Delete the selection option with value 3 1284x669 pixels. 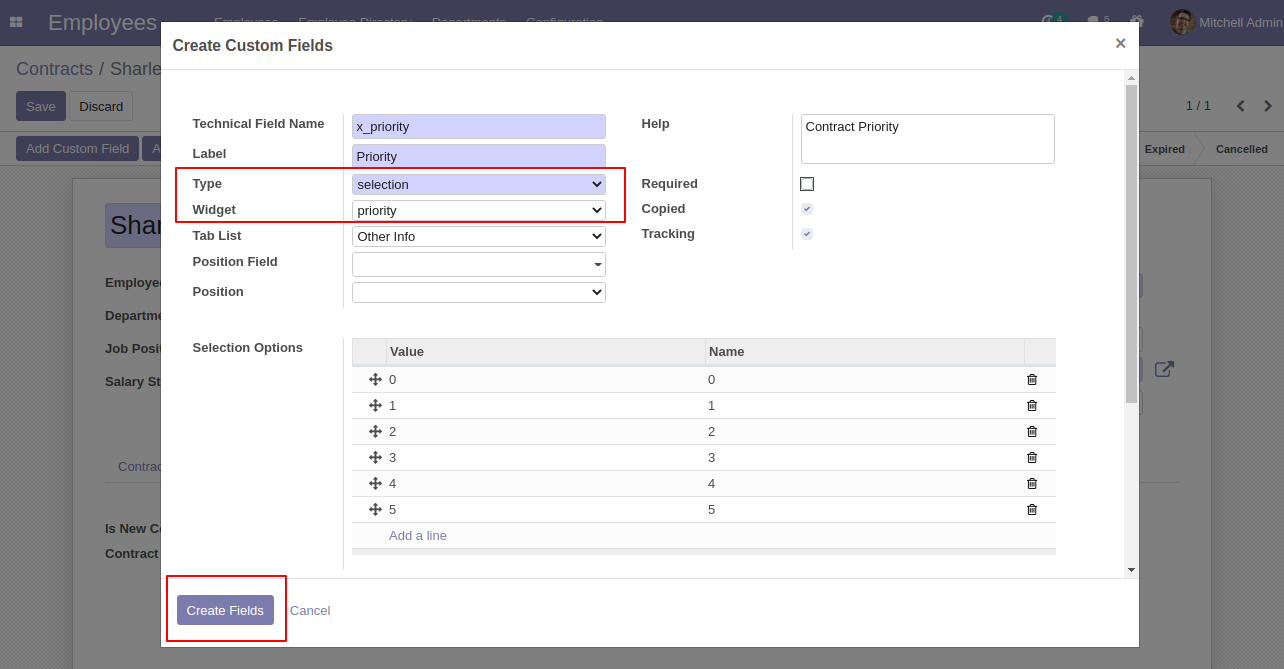(1032, 458)
